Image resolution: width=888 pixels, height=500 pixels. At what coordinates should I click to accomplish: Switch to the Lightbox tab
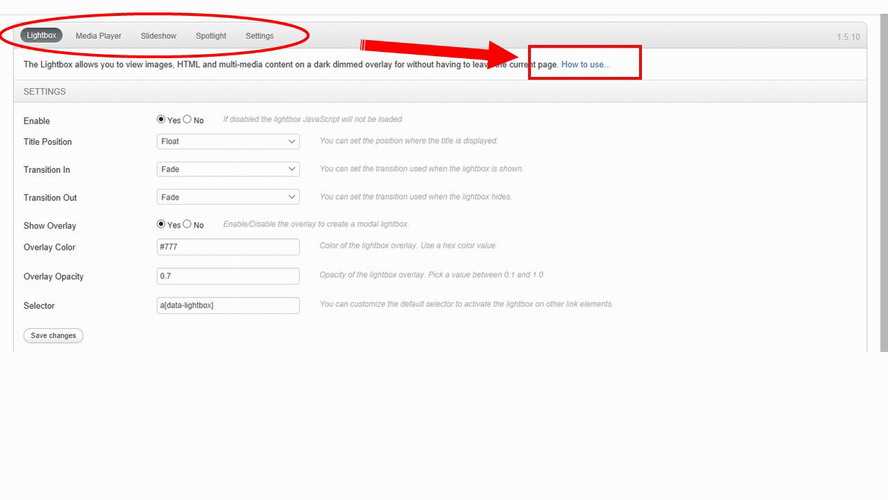(42, 36)
